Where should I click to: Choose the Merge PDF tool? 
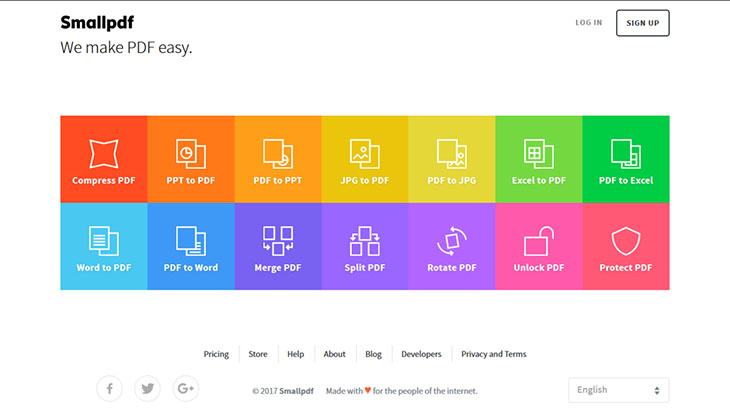278,246
